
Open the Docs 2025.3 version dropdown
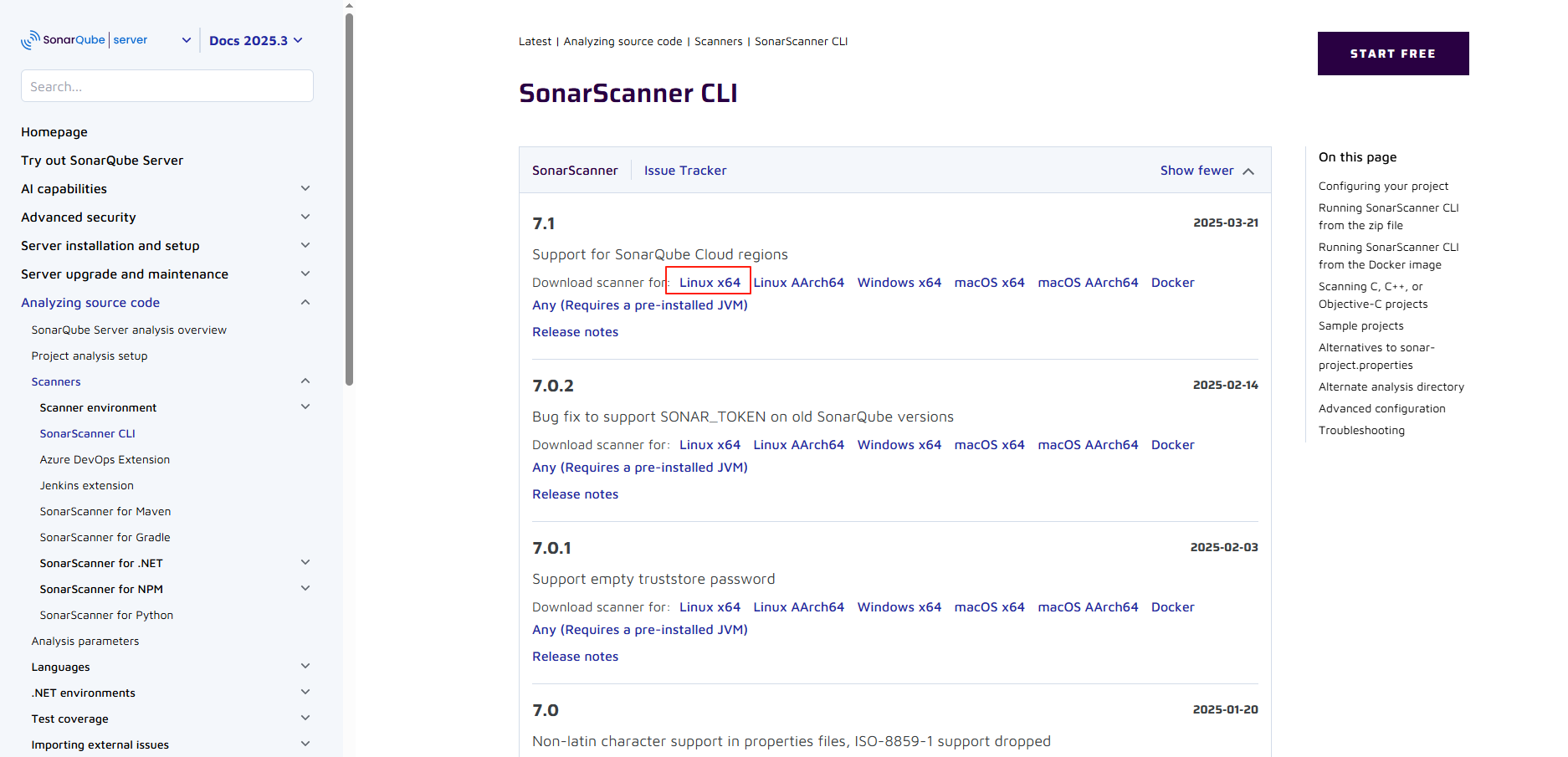tap(256, 41)
